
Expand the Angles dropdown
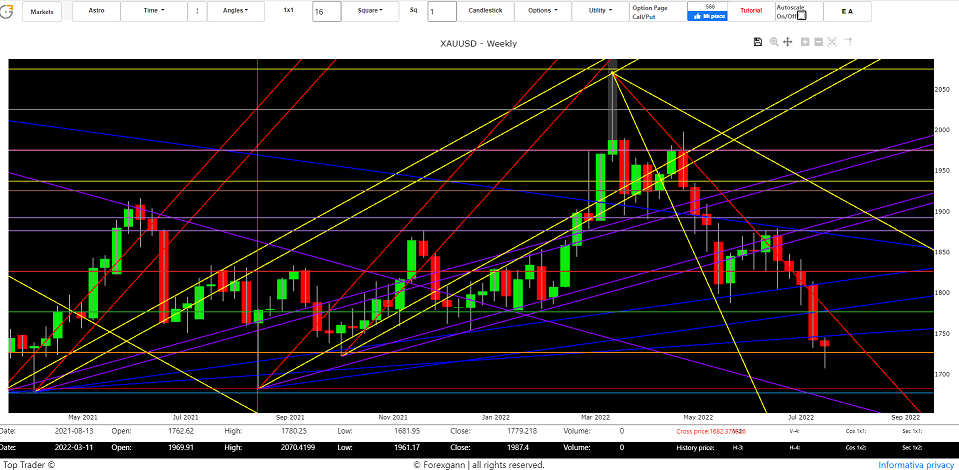pyautogui.click(x=236, y=11)
